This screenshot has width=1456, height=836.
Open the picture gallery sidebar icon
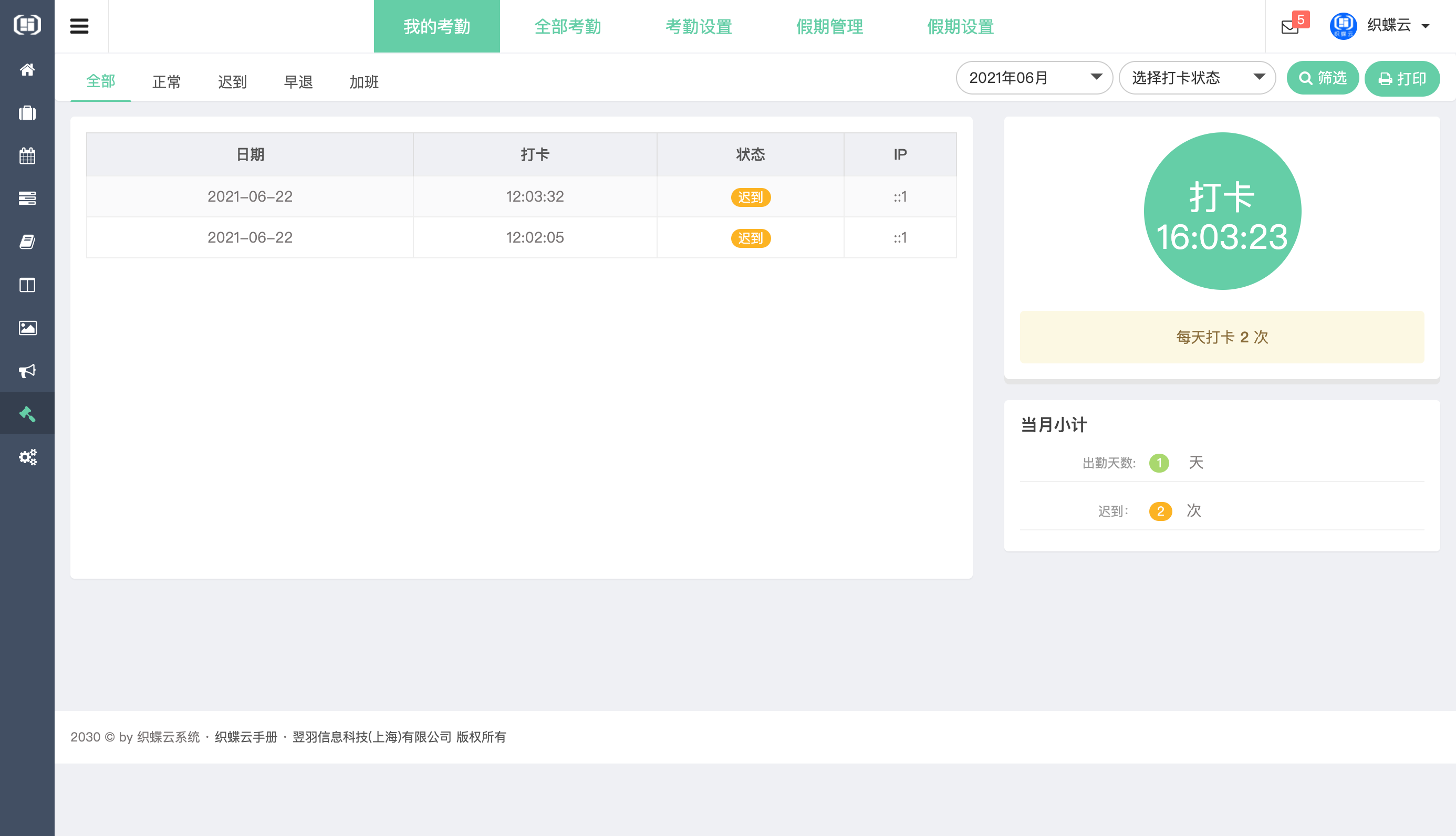27,328
